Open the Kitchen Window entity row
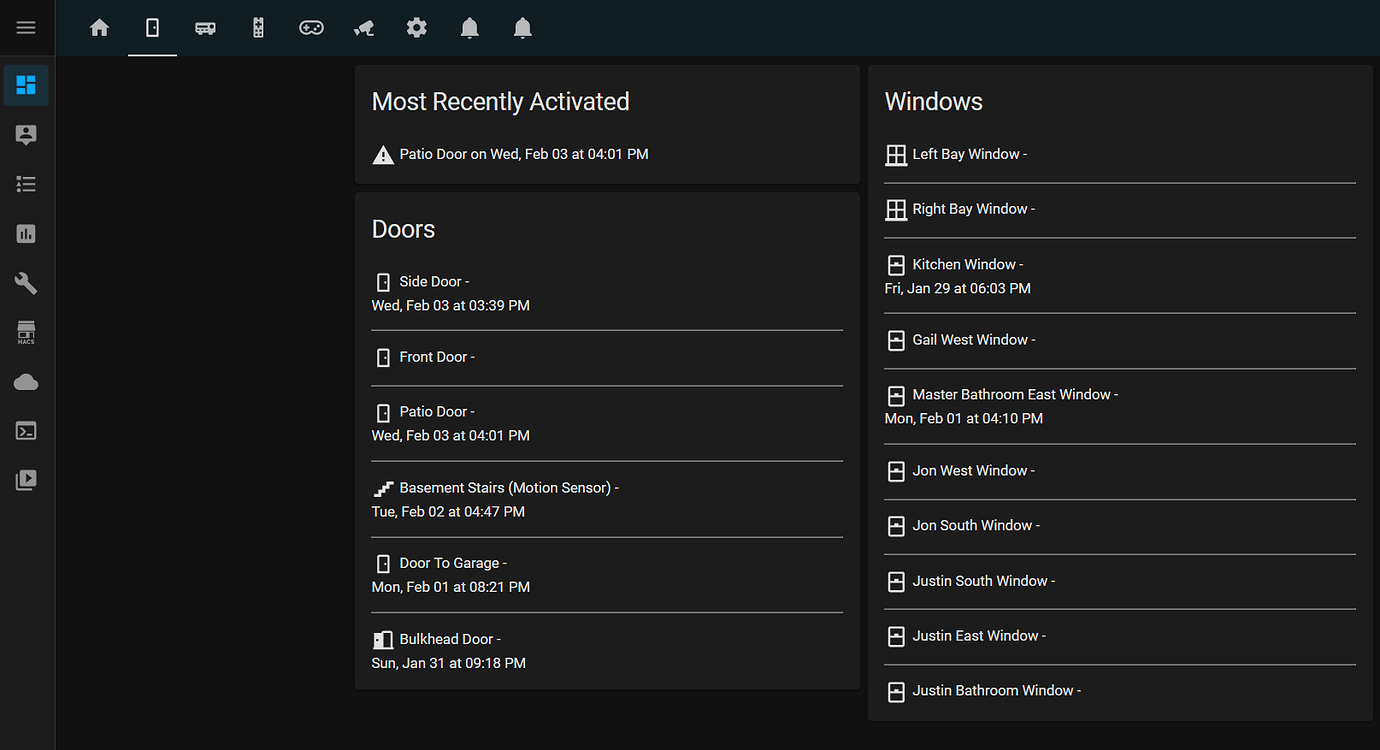 tap(964, 265)
